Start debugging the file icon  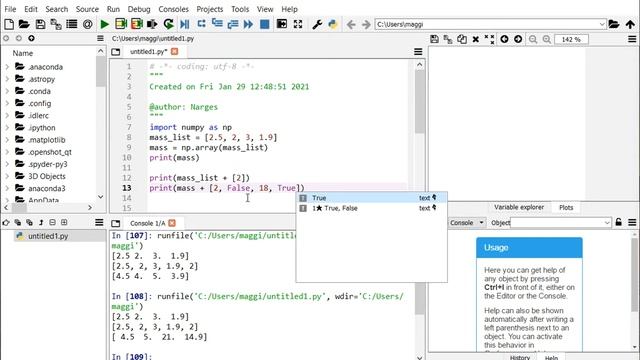tap(184, 24)
